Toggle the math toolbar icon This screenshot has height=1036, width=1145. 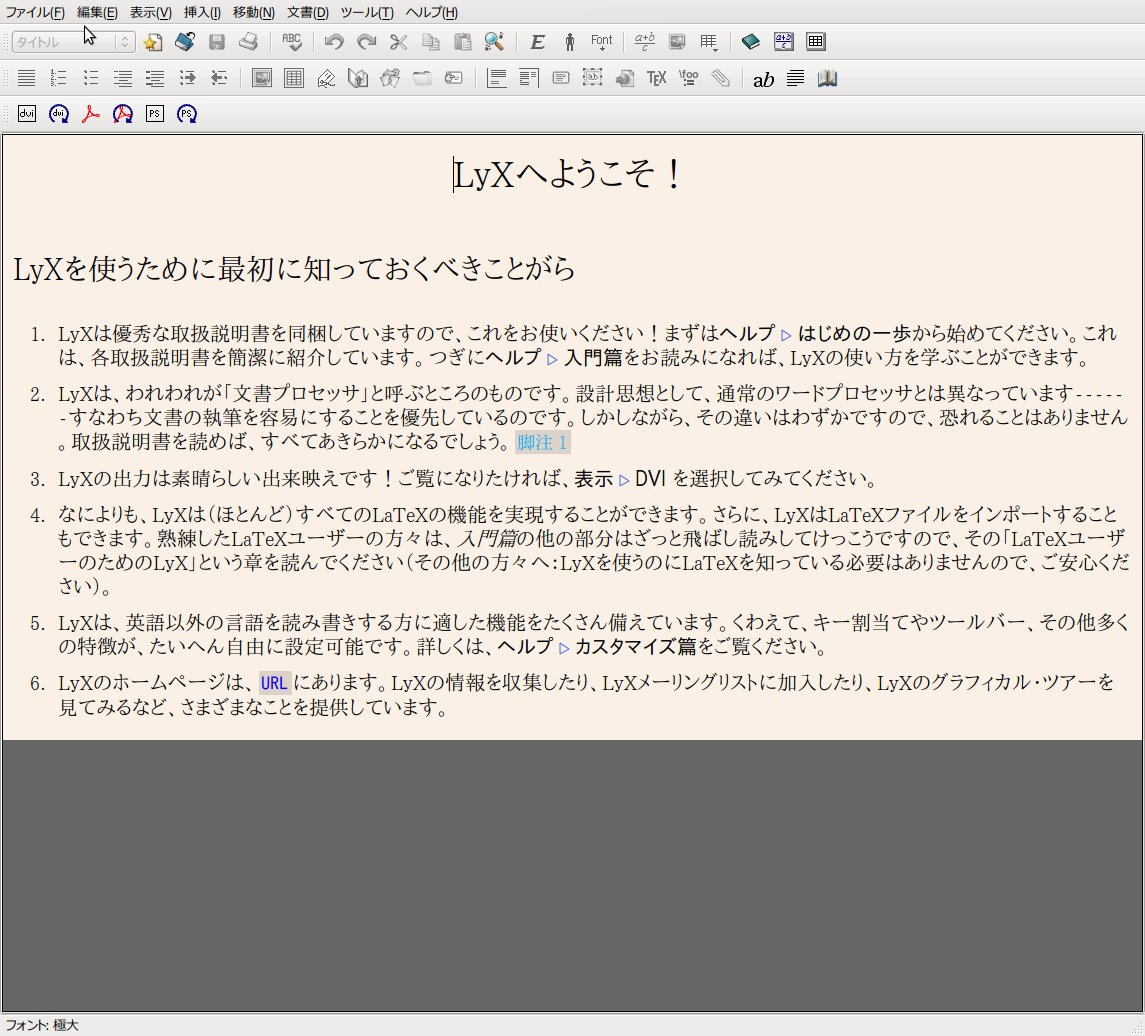pyautogui.click(x=784, y=42)
